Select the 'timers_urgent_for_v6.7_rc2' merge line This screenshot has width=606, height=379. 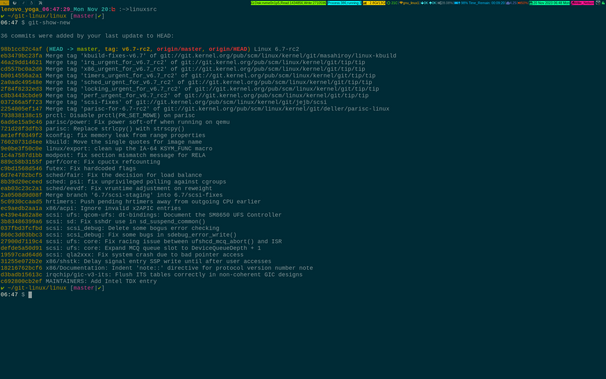(188, 76)
